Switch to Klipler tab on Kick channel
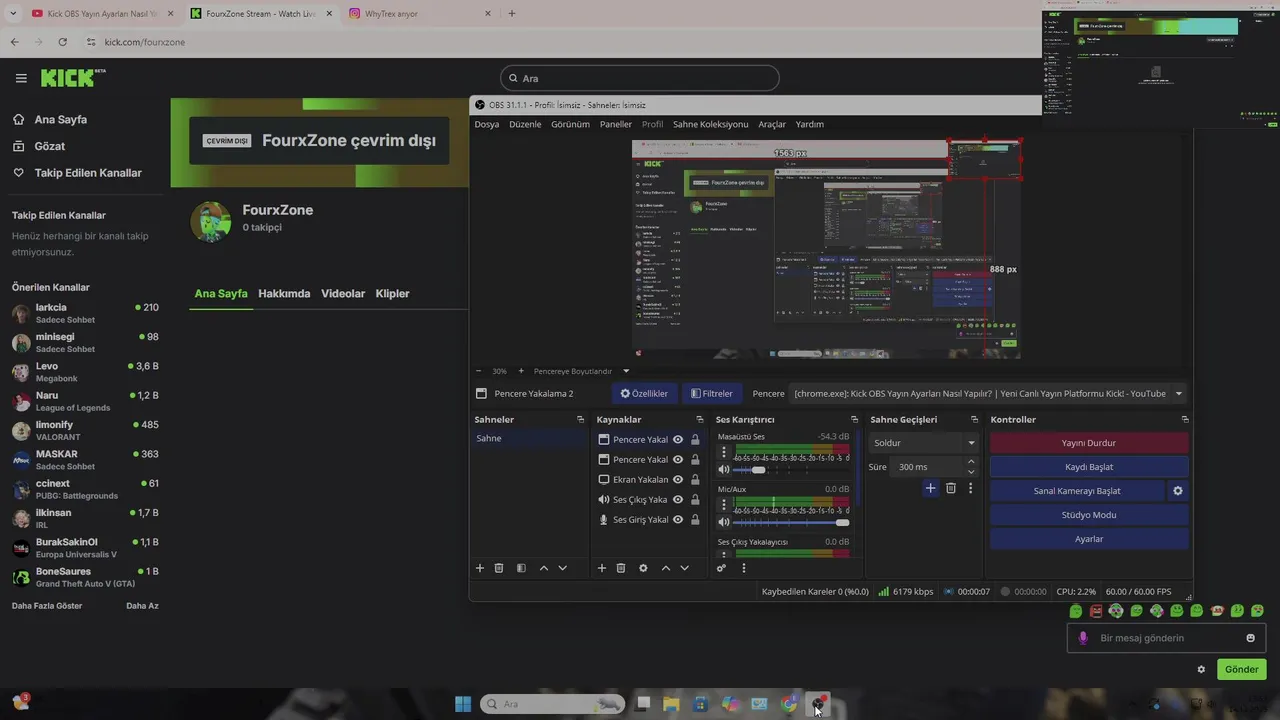This screenshot has height=720, width=1280. pyautogui.click(x=393, y=294)
